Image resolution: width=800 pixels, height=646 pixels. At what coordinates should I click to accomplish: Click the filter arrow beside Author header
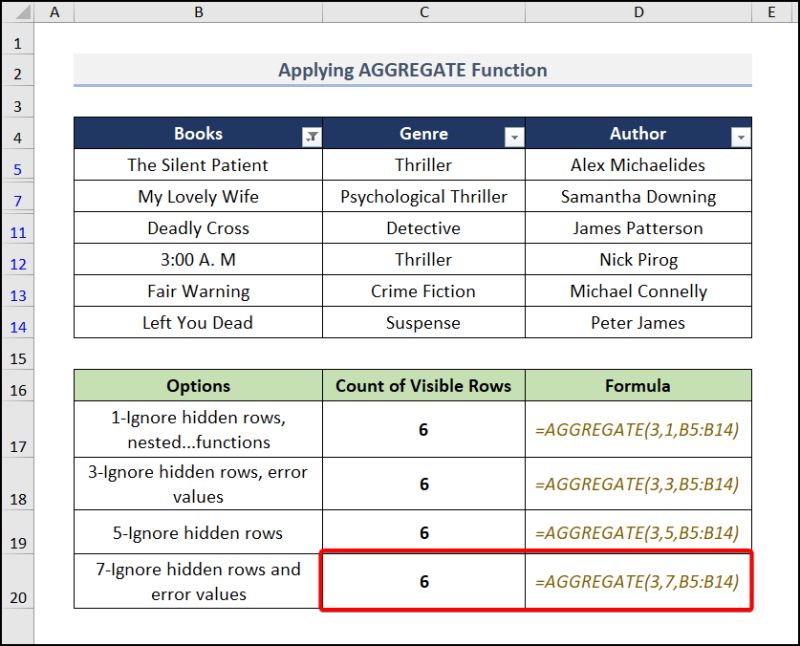[740, 134]
